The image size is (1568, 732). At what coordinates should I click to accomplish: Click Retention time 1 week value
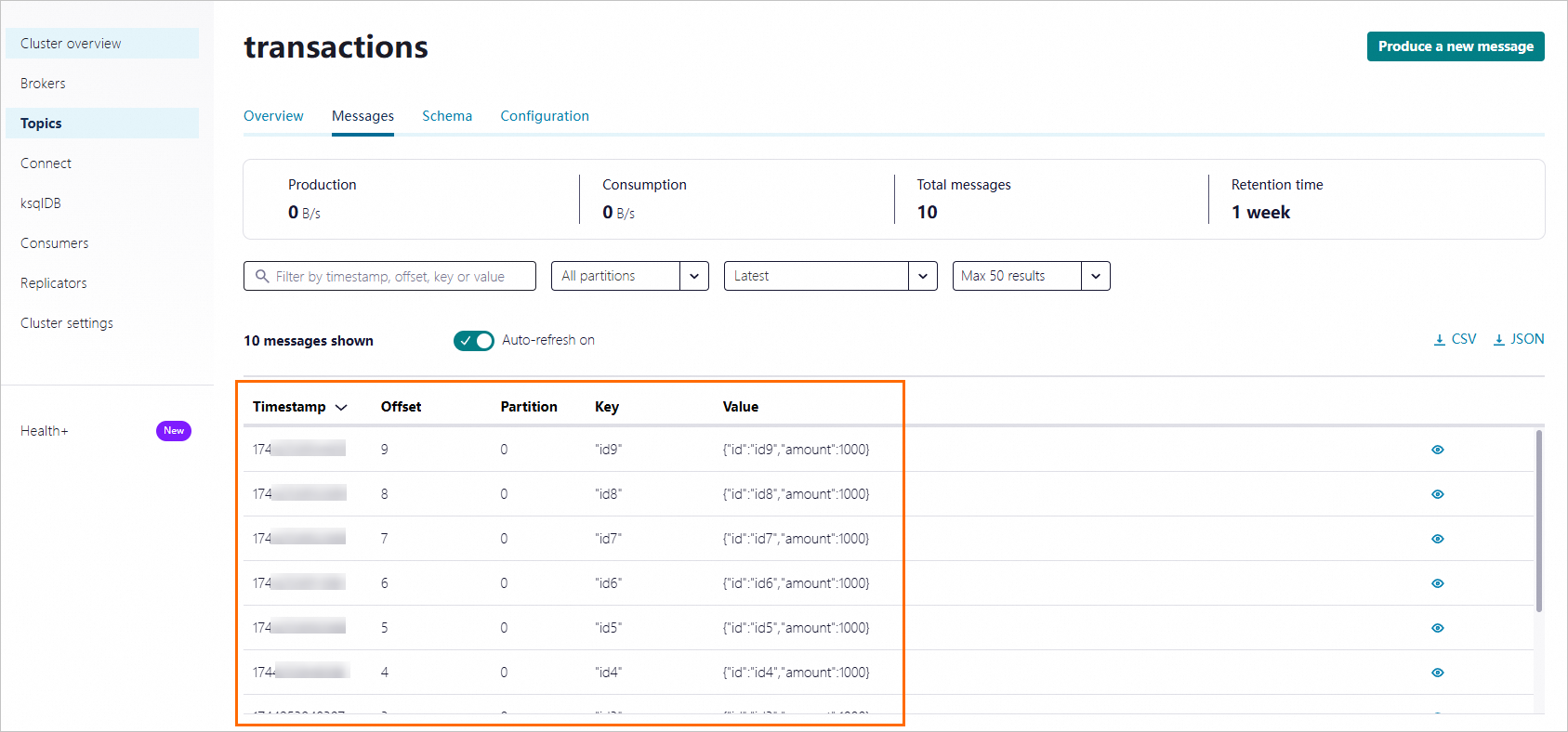coord(1260,213)
